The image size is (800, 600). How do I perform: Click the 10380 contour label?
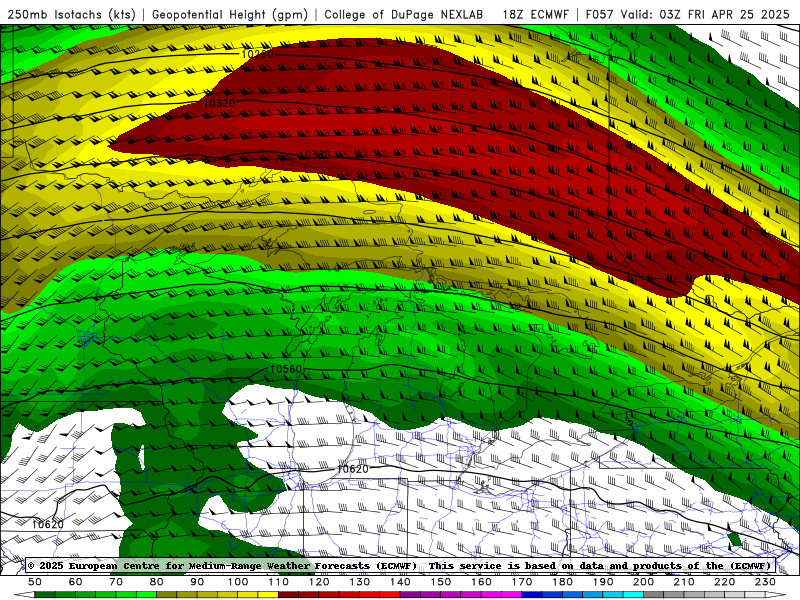point(314,154)
